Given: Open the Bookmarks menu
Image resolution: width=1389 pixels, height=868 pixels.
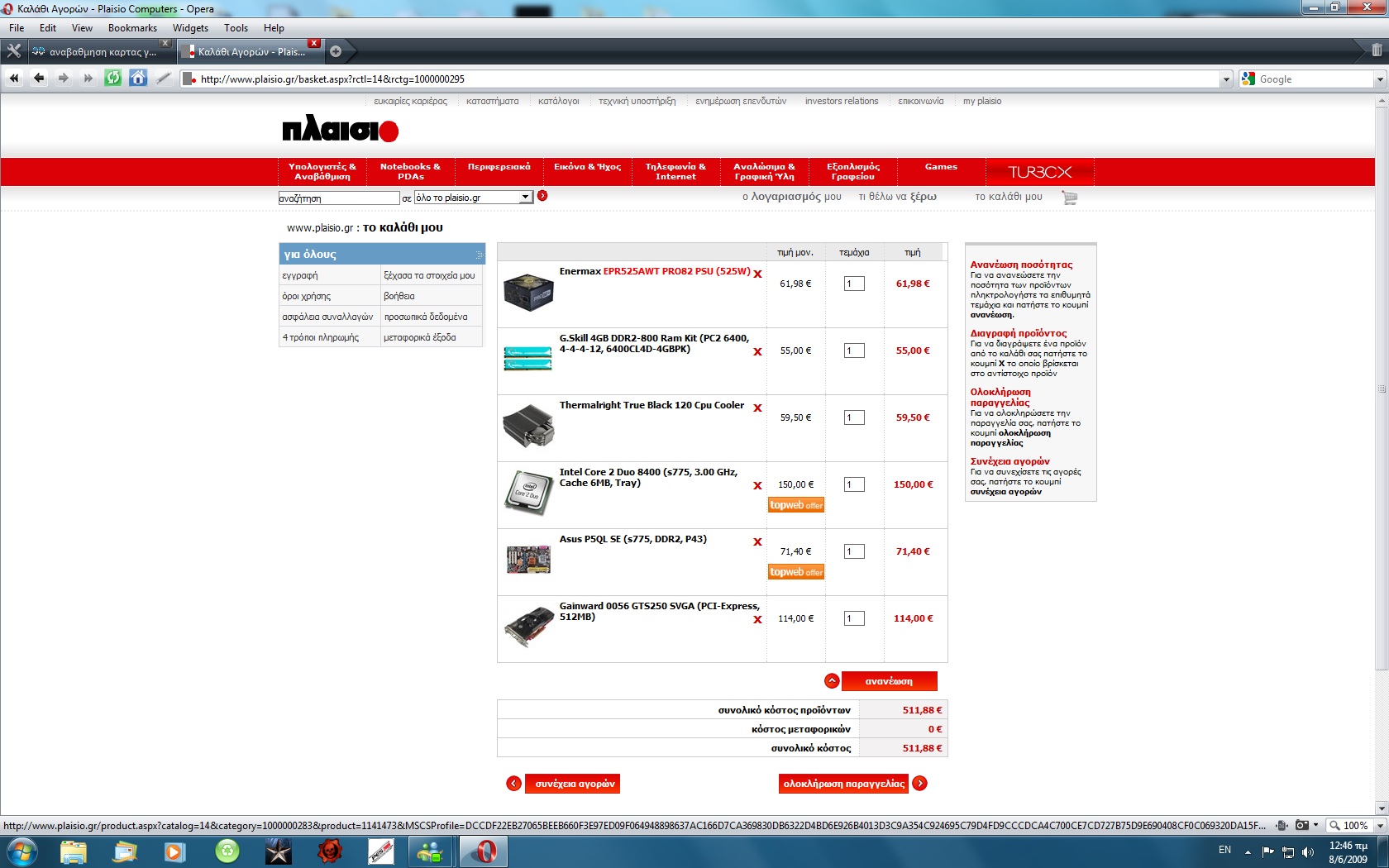Looking at the screenshot, I should (x=132, y=28).
